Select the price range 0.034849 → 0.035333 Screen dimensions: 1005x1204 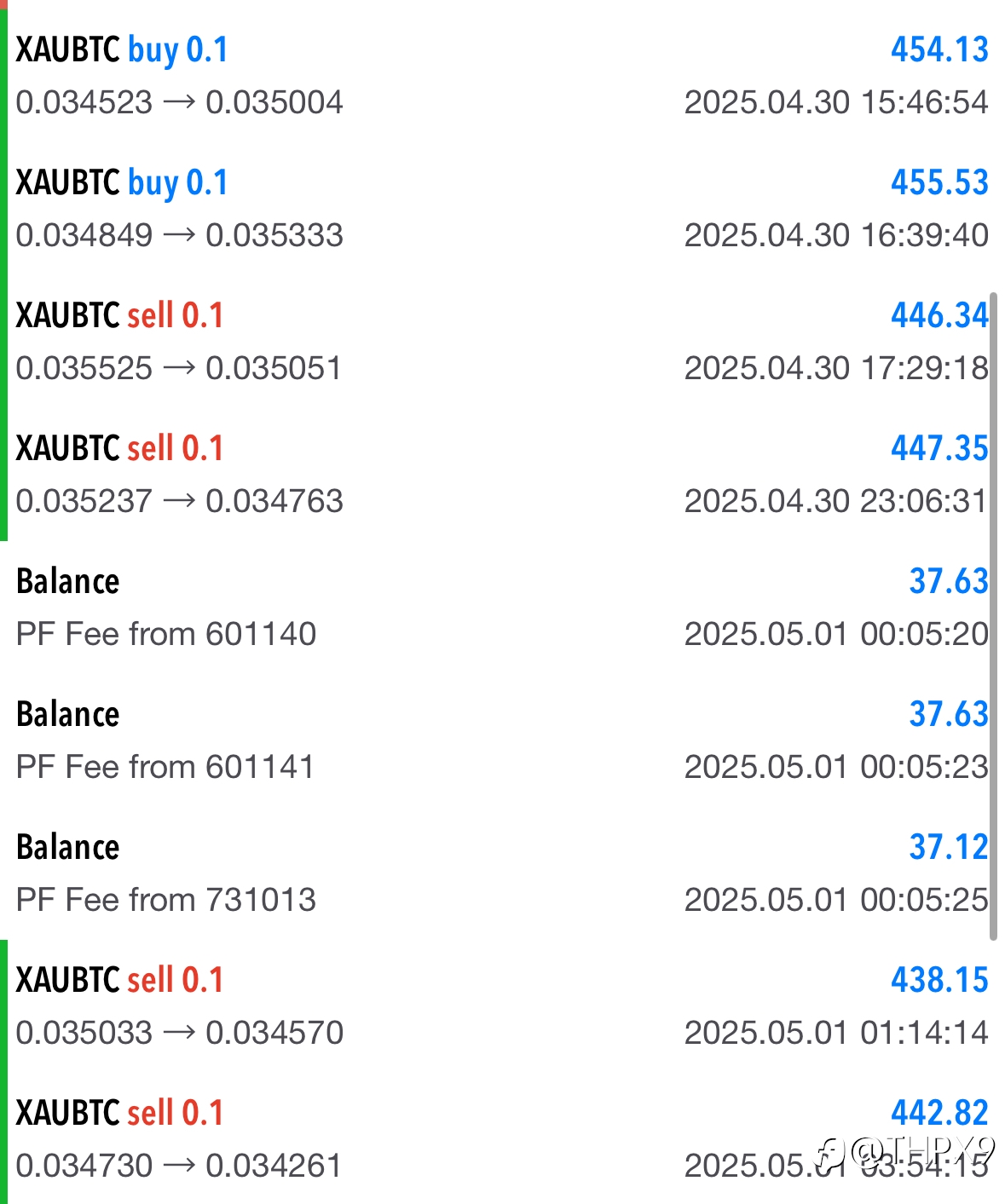[179, 235]
